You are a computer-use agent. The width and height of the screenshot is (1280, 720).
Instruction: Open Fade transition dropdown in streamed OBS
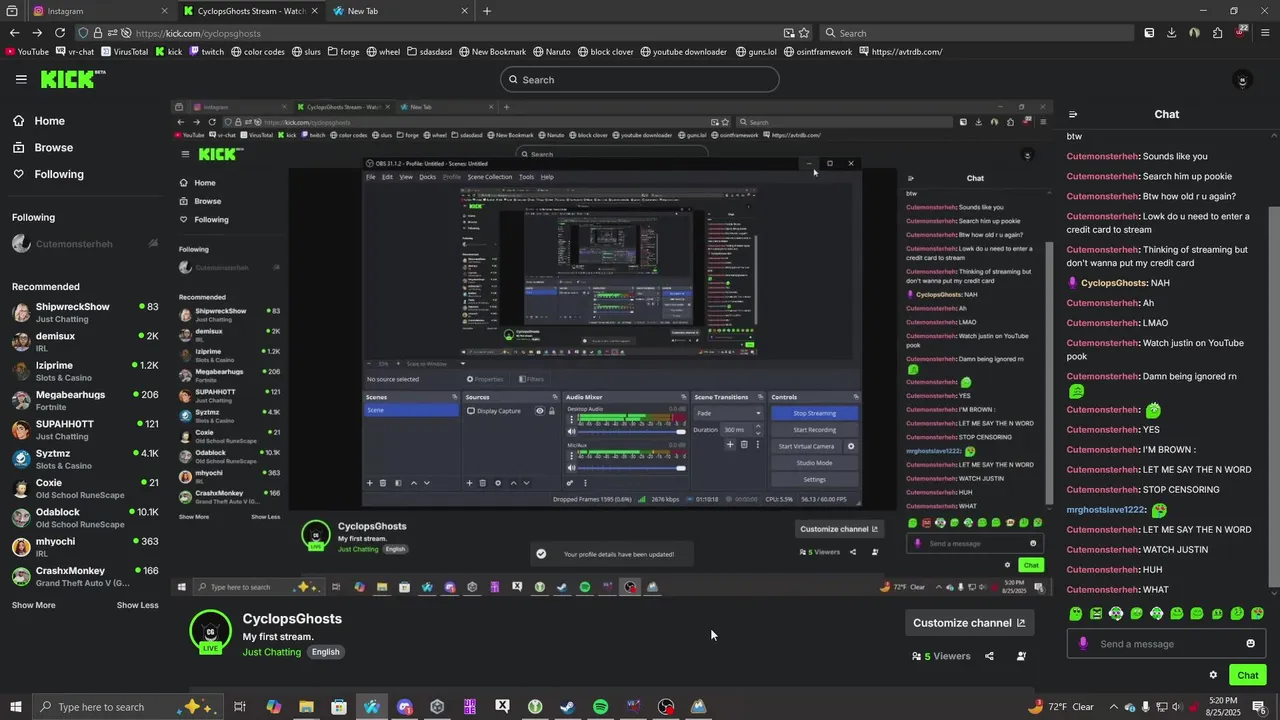(727, 413)
